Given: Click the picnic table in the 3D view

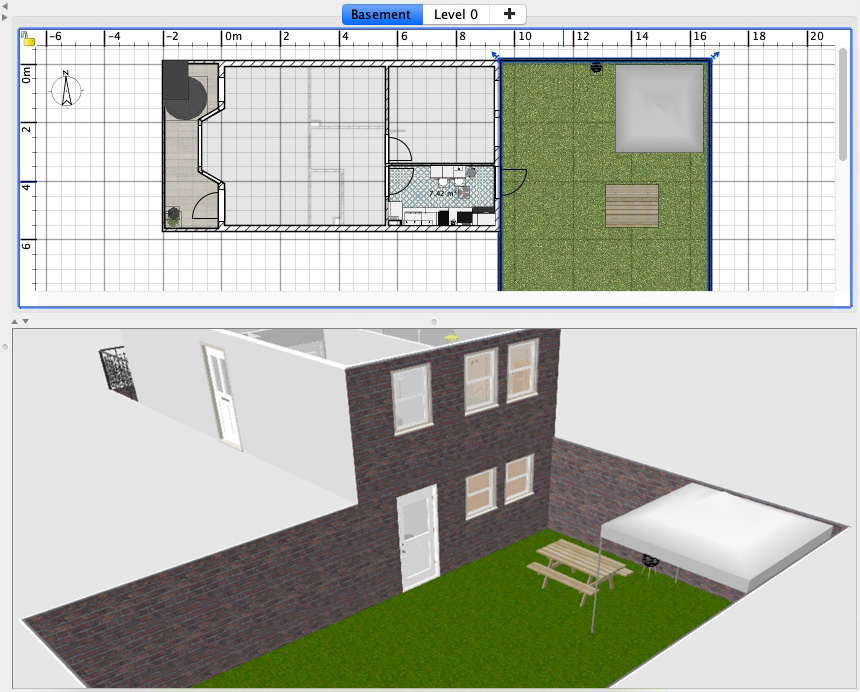Looking at the screenshot, I should tap(575, 565).
